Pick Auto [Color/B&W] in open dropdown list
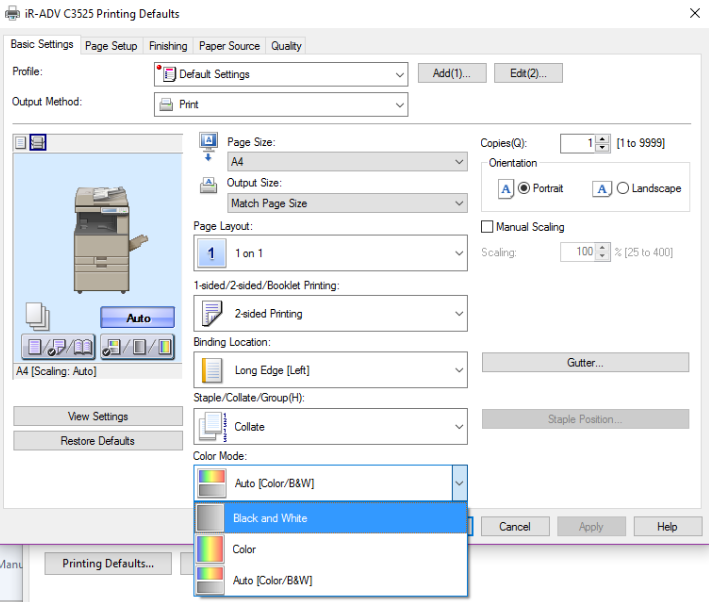This screenshot has height=602, width=709. 331,580
